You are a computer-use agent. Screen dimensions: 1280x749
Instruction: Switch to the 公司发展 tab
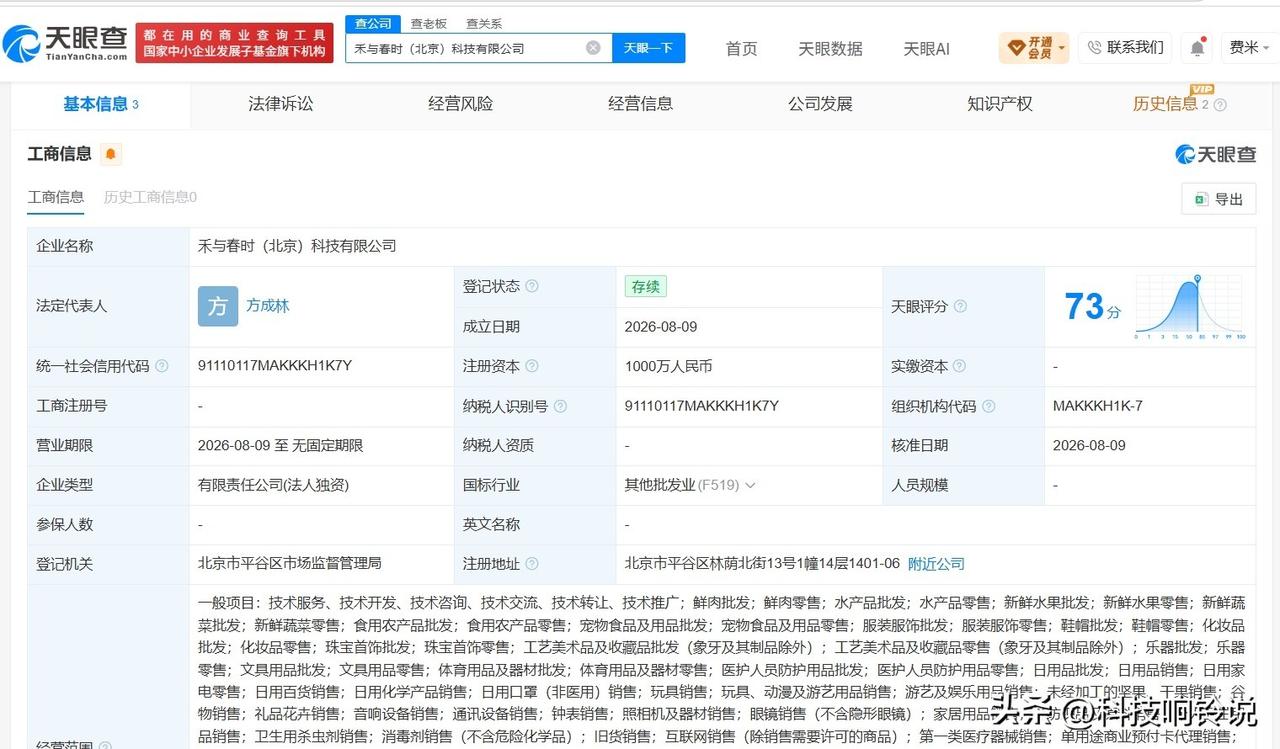point(820,104)
